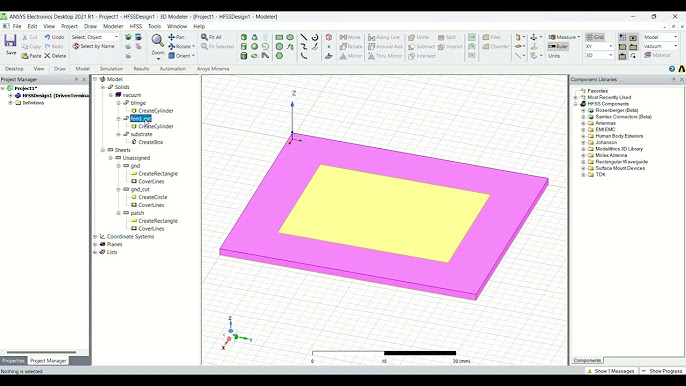
Task: Select the Draw Circle tool
Action: pyautogui.click(x=279, y=46)
